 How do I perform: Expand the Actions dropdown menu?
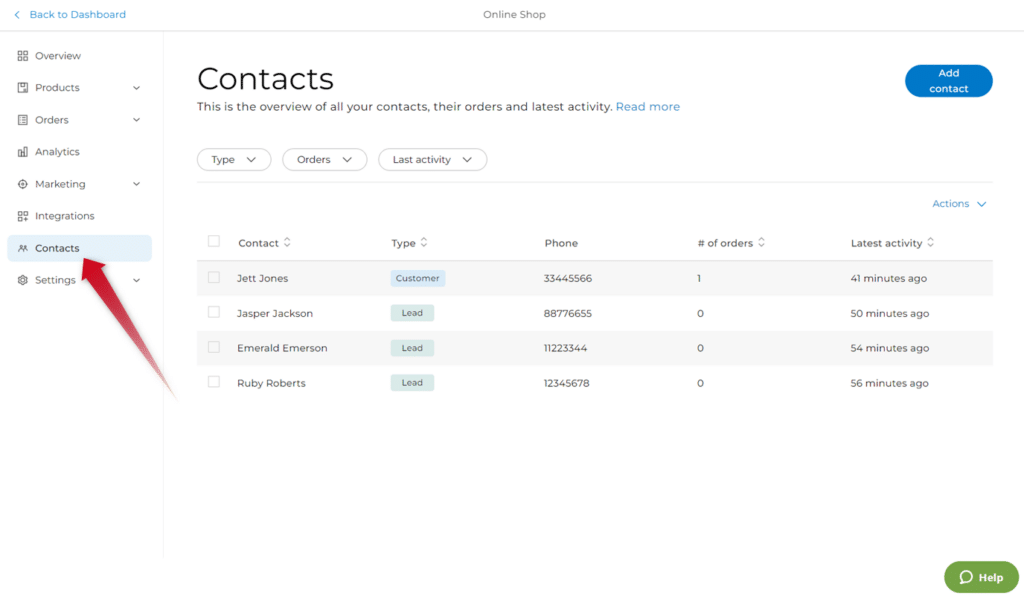[959, 204]
